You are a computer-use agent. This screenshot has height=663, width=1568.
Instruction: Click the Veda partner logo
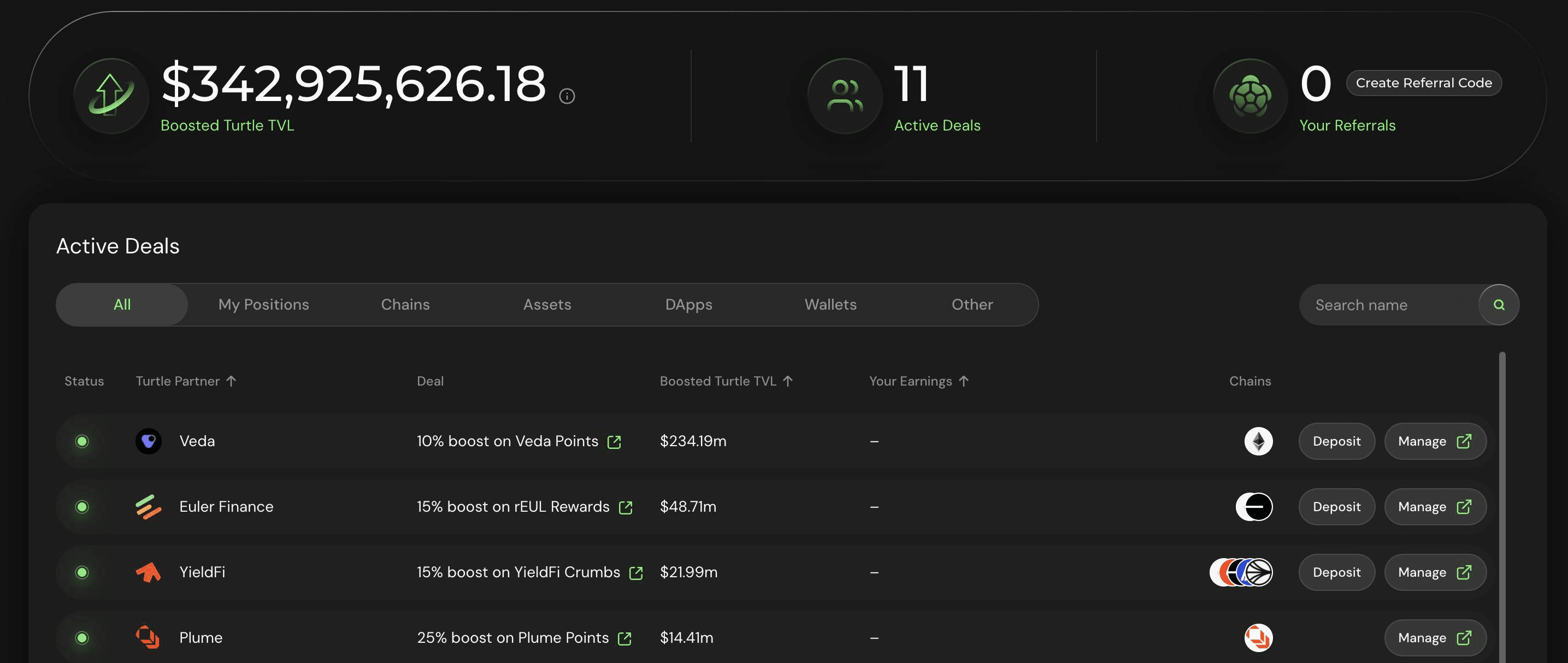coord(148,441)
